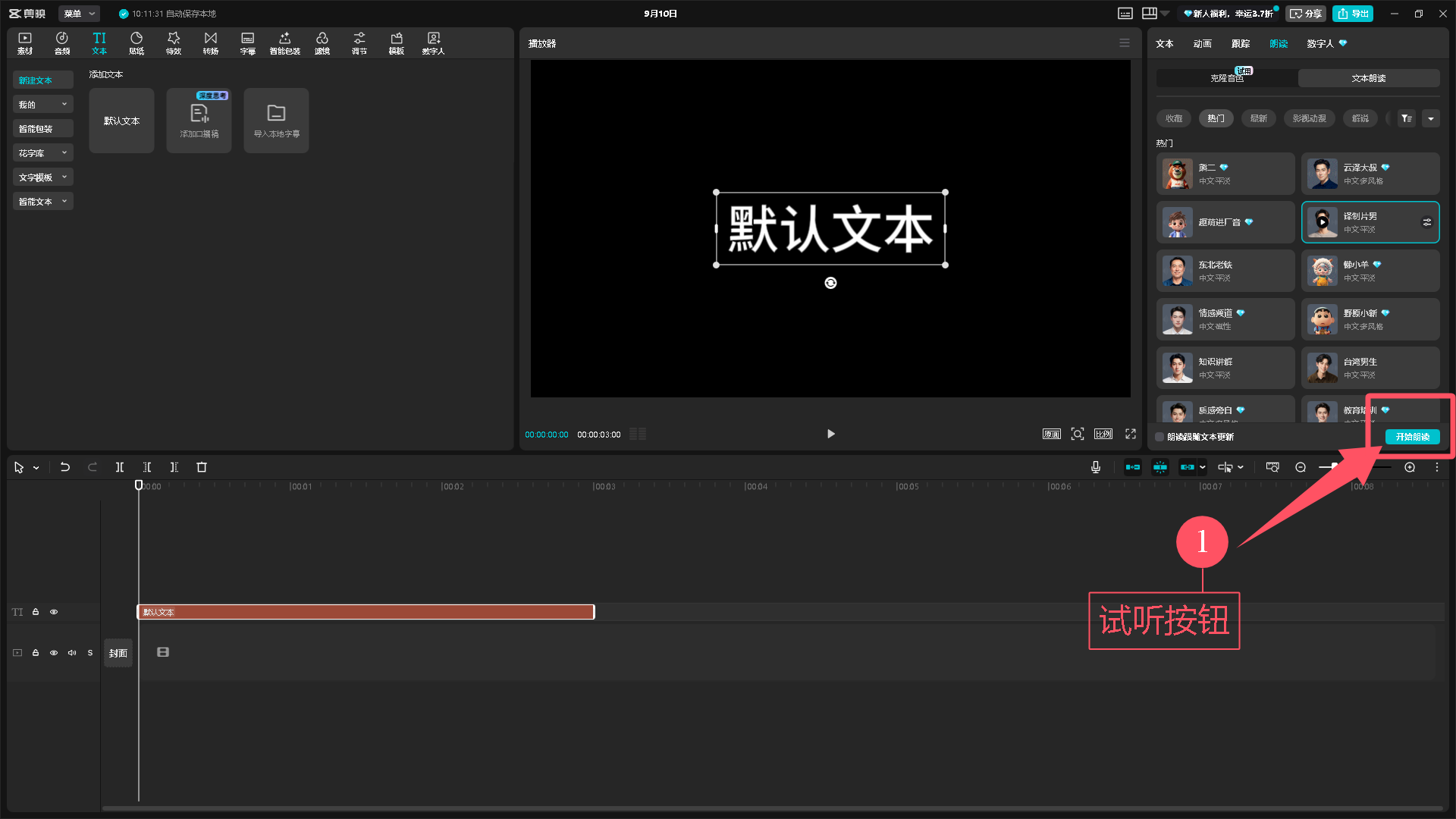Viewport: 1456px width, 819px height.
Task: Click the timeline zoom-in magnifier icon
Action: coord(1409,467)
